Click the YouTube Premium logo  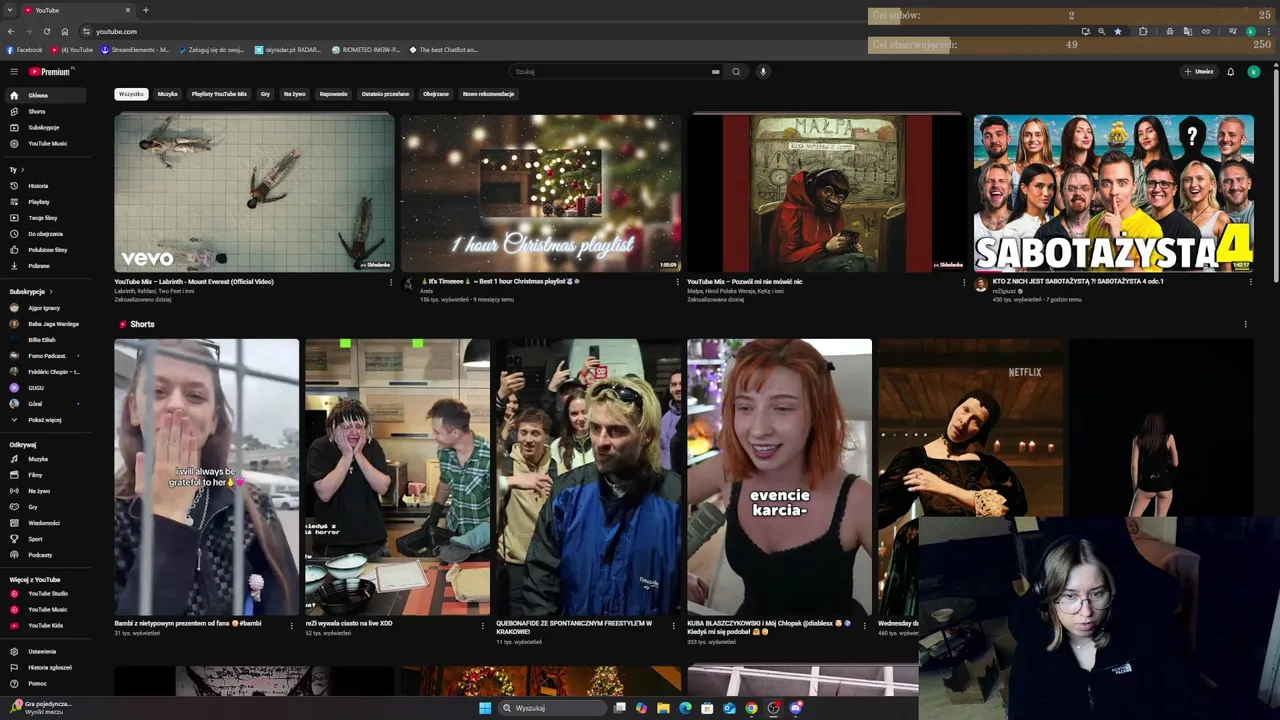tap(50, 72)
